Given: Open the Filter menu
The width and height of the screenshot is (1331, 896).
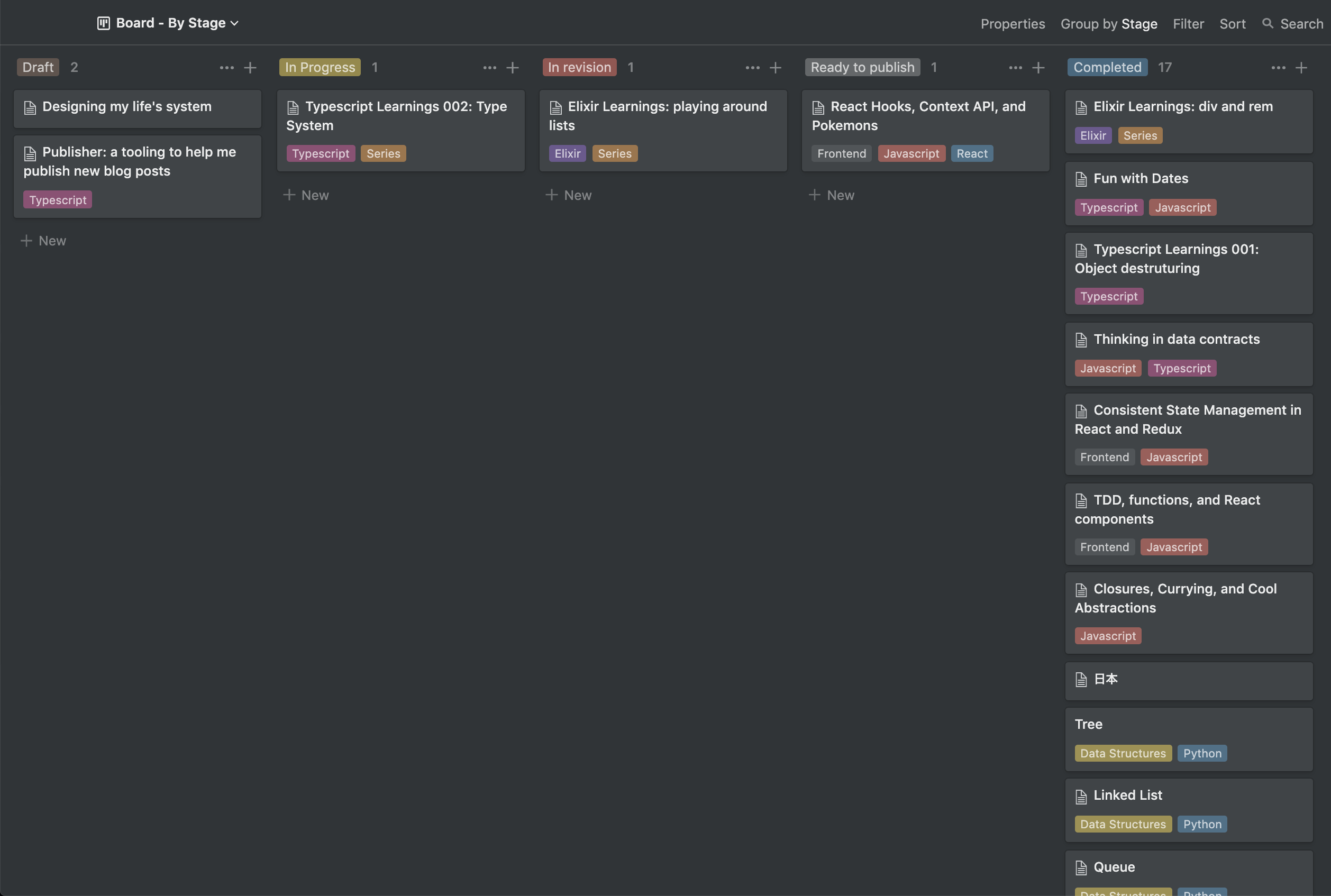Looking at the screenshot, I should [1188, 23].
